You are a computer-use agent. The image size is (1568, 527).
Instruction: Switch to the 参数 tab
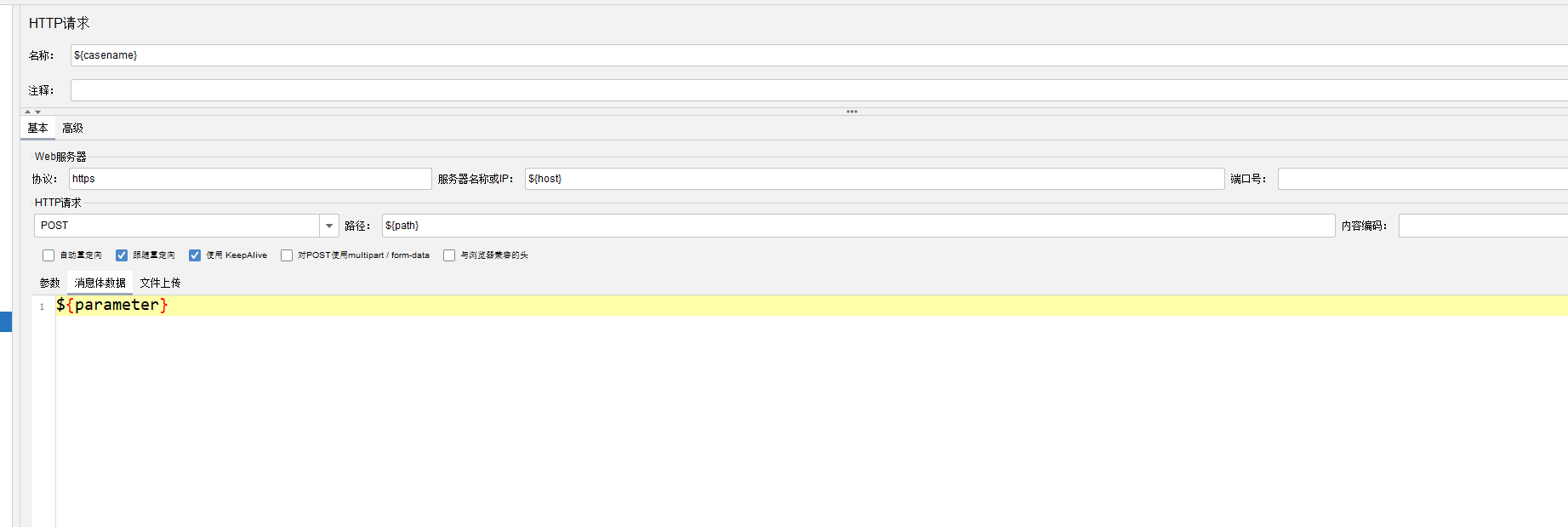[x=49, y=283]
